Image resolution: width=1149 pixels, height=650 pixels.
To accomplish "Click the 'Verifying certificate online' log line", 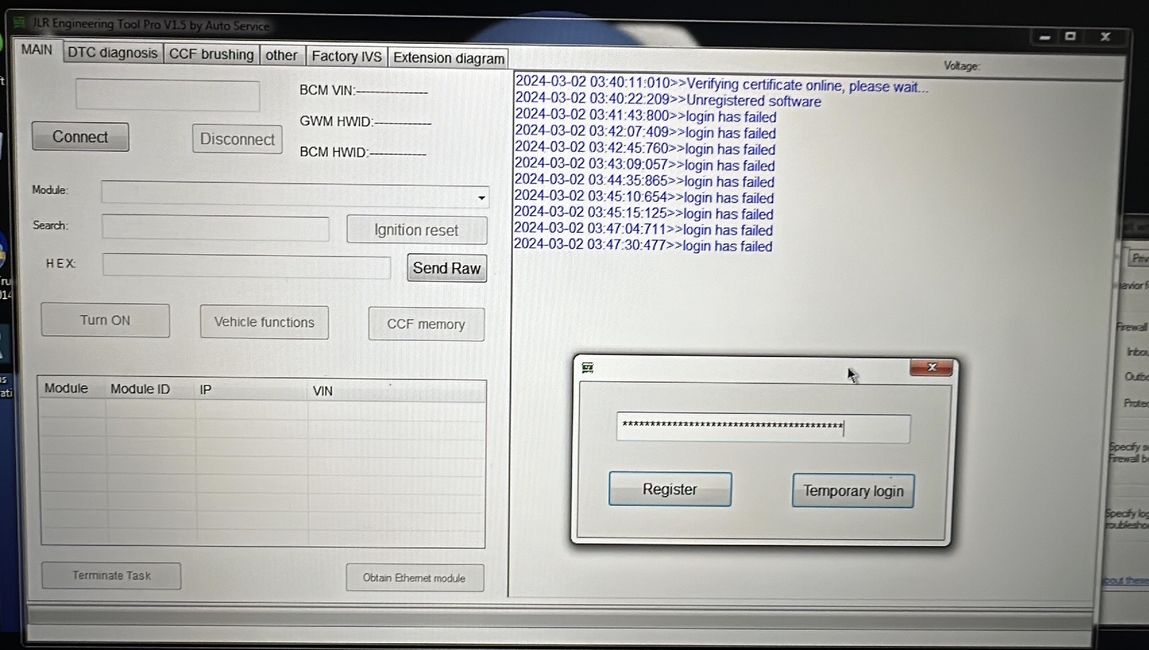I will tap(722, 85).
